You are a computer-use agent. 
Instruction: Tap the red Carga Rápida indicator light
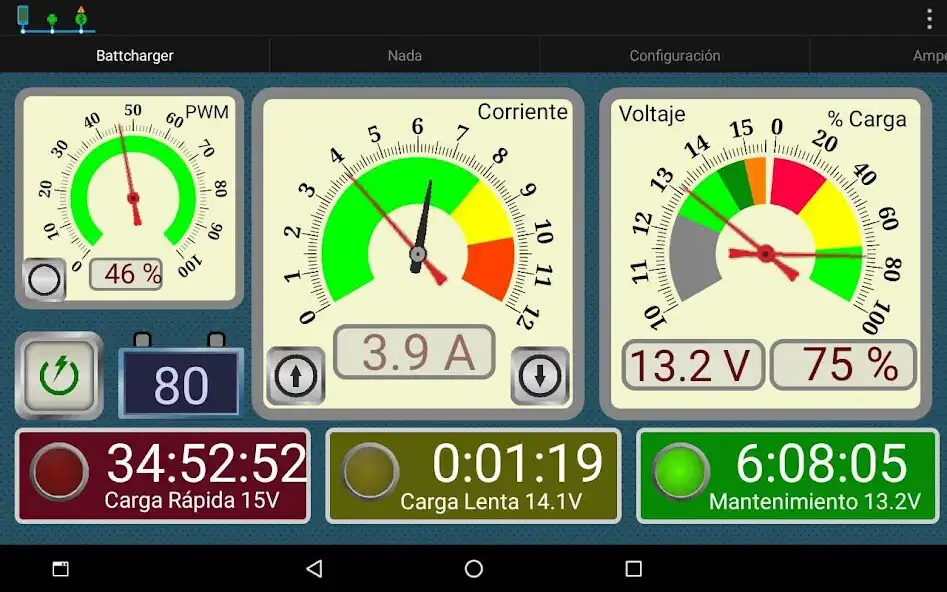click(x=59, y=472)
